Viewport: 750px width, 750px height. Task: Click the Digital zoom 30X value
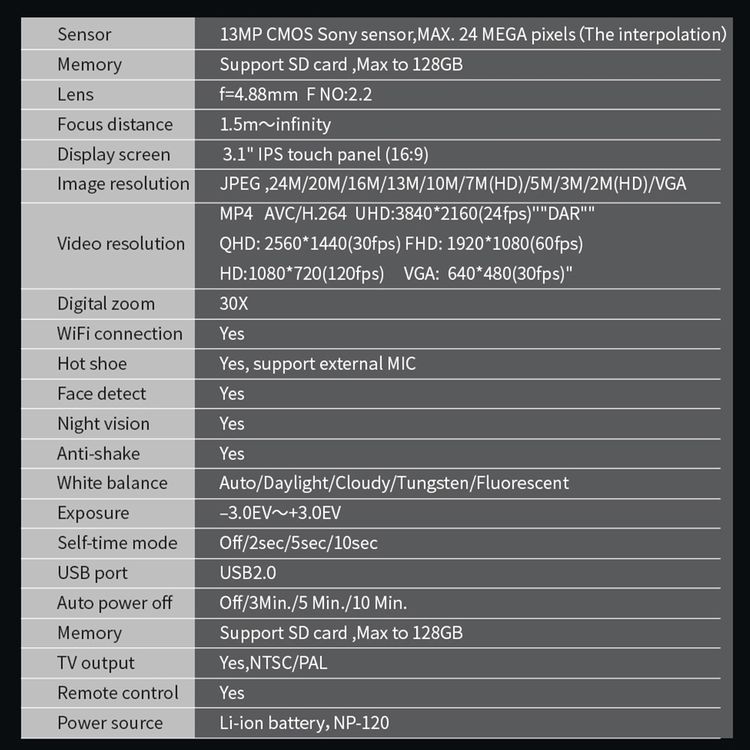coord(233,304)
